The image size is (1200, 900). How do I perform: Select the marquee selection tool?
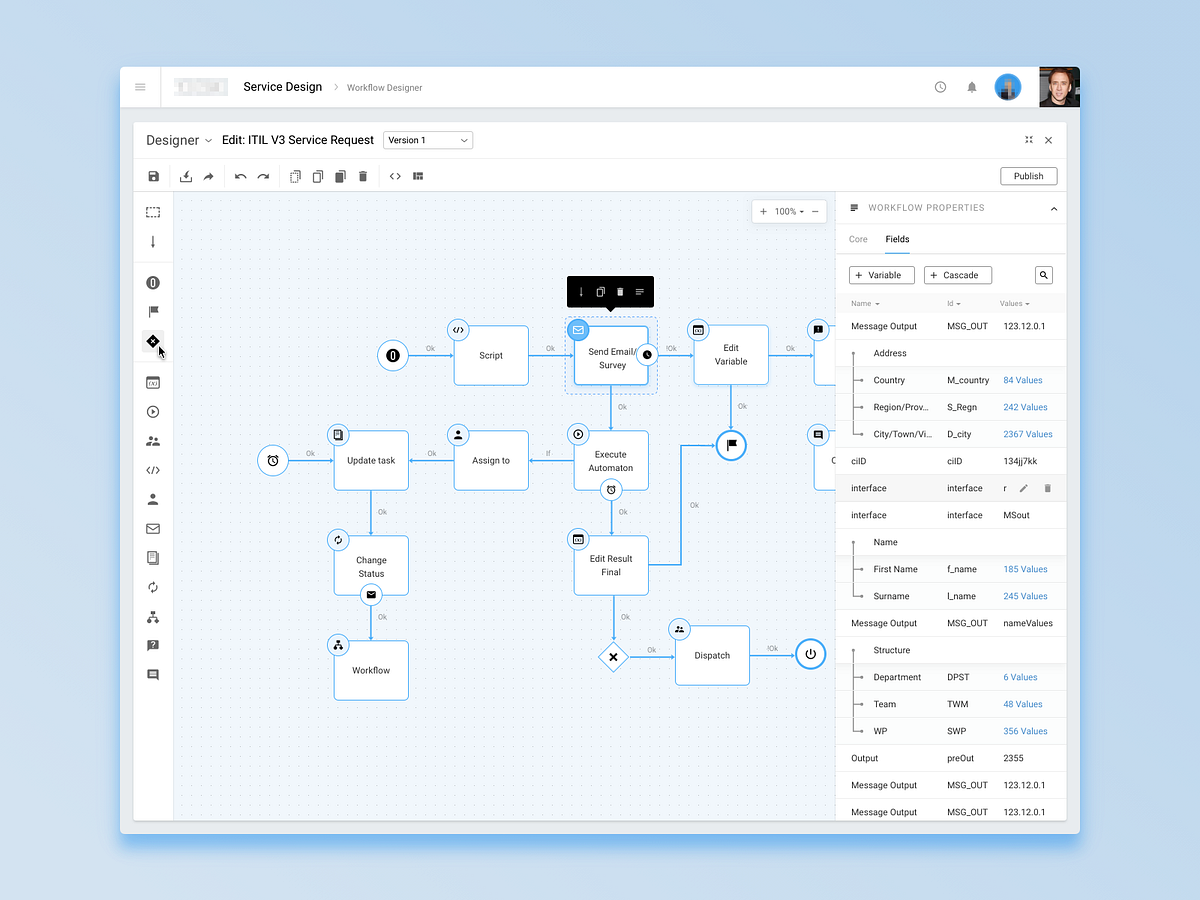[x=153, y=211]
